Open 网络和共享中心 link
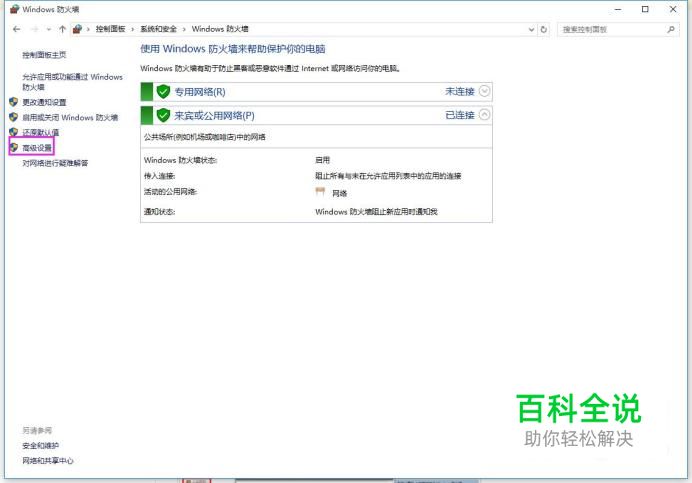This screenshot has height=483, width=692. pos(48,461)
